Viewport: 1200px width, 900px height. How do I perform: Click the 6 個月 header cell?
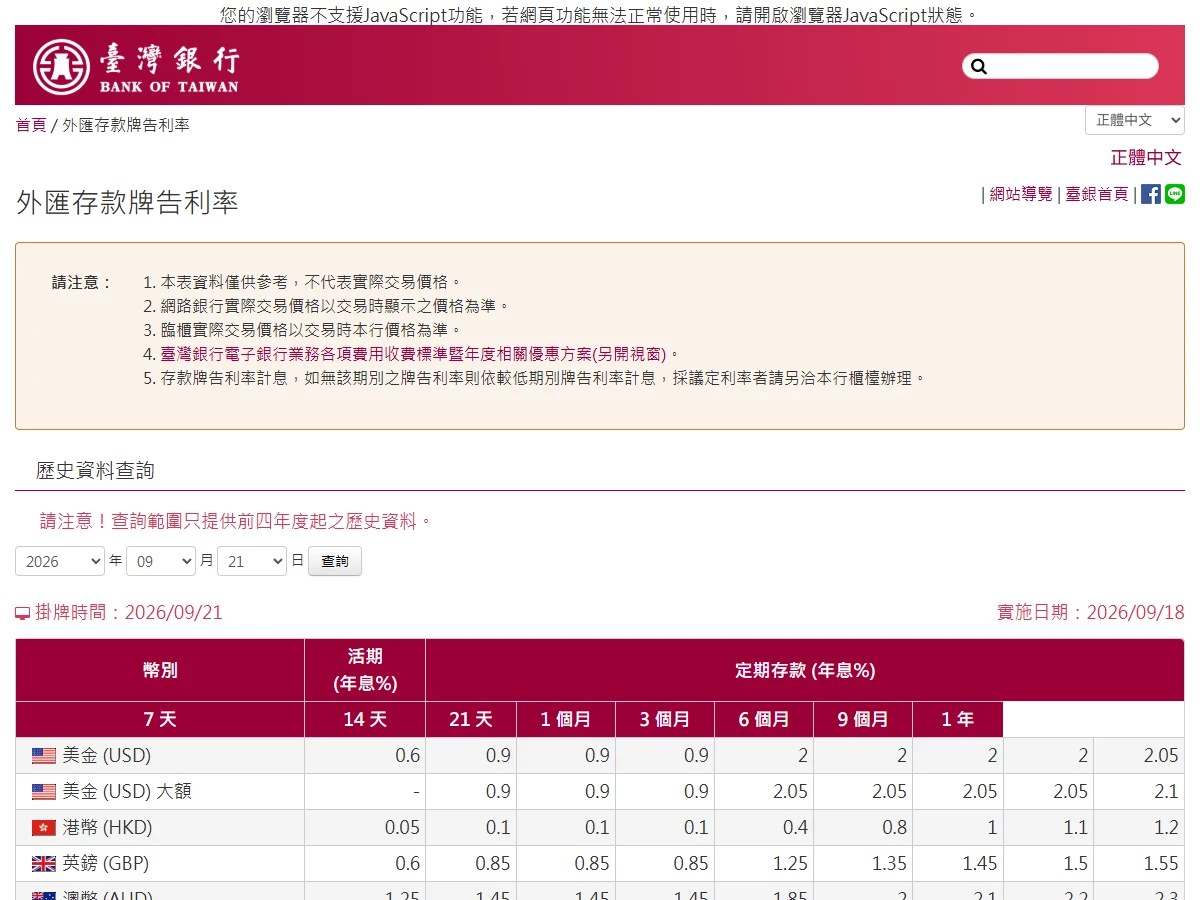coord(764,719)
